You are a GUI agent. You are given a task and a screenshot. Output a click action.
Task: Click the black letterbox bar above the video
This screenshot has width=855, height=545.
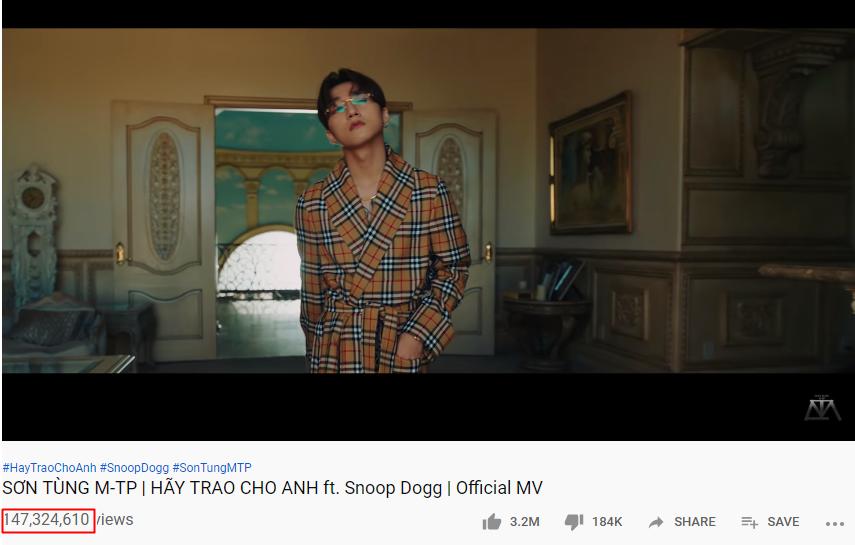(x=428, y=14)
